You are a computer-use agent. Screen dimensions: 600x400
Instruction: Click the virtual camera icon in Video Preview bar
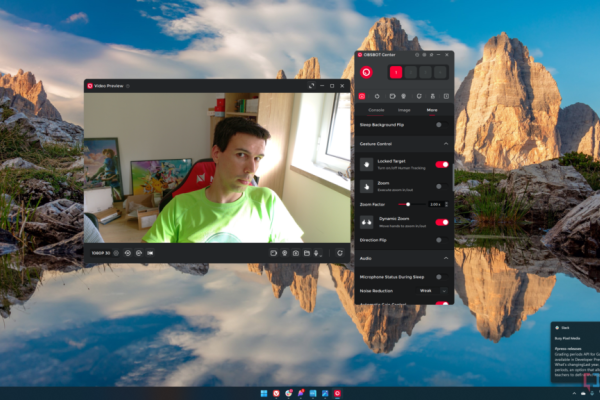click(273, 253)
